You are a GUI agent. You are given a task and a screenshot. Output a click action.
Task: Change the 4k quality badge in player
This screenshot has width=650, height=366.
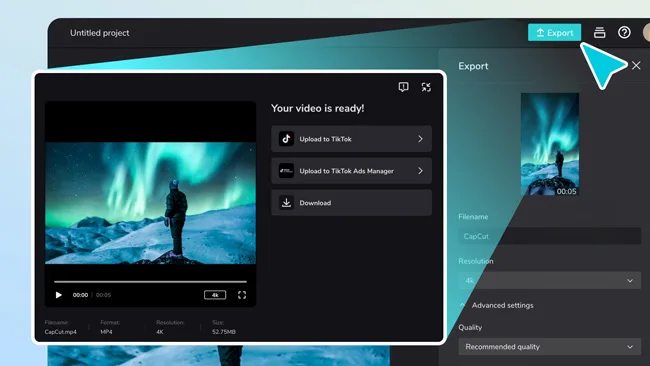coord(215,295)
